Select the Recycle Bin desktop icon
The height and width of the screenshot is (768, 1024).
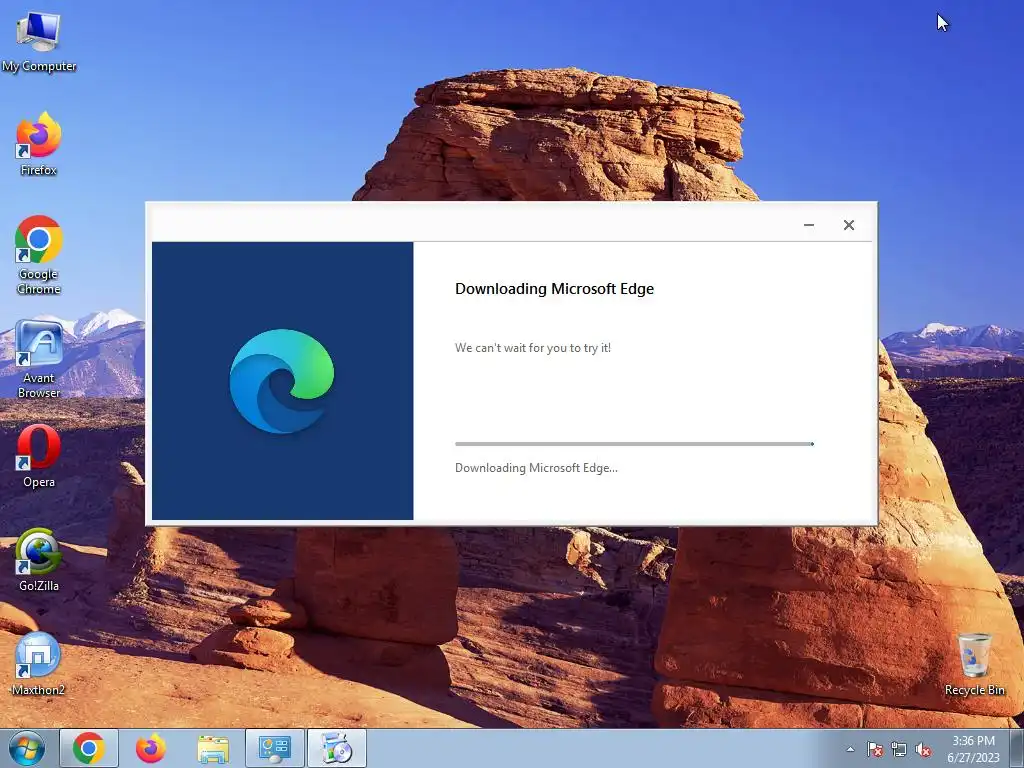pyautogui.click(x=974, y=664)
